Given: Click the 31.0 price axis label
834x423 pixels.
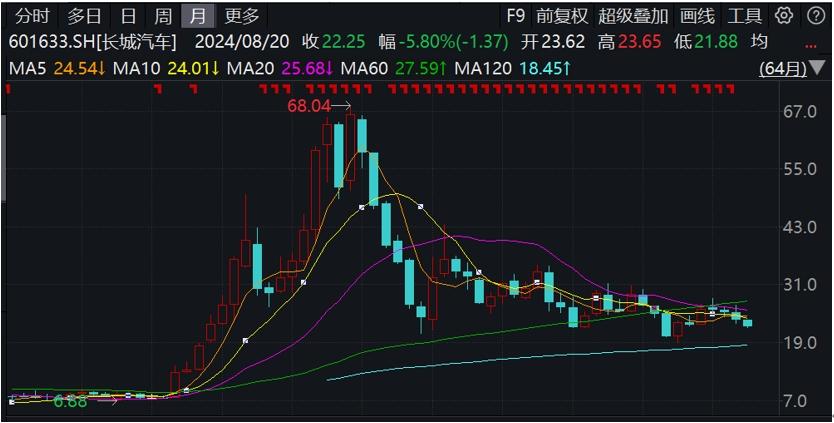Looking at the screenshot, I should 801,285.
